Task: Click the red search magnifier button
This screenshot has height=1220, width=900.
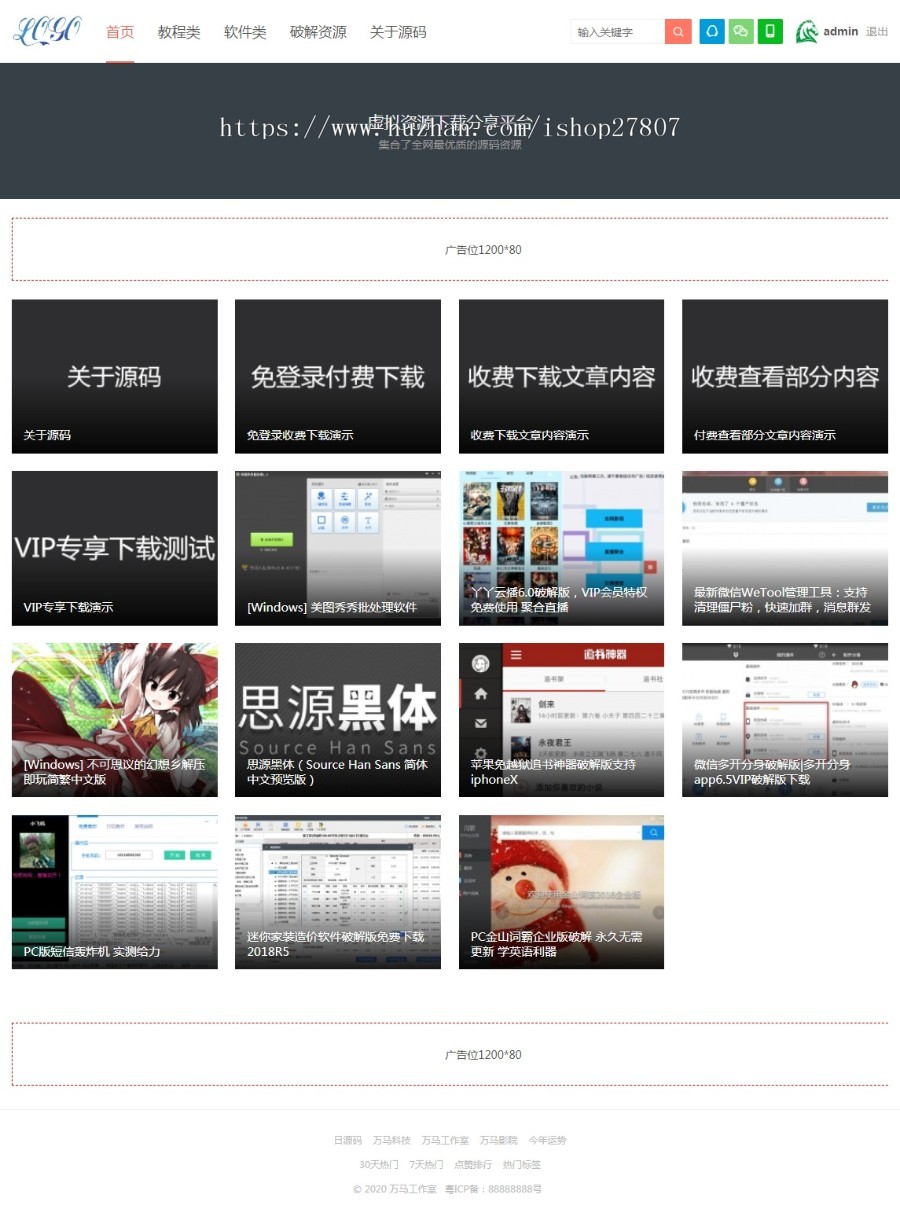Action: 678,32
